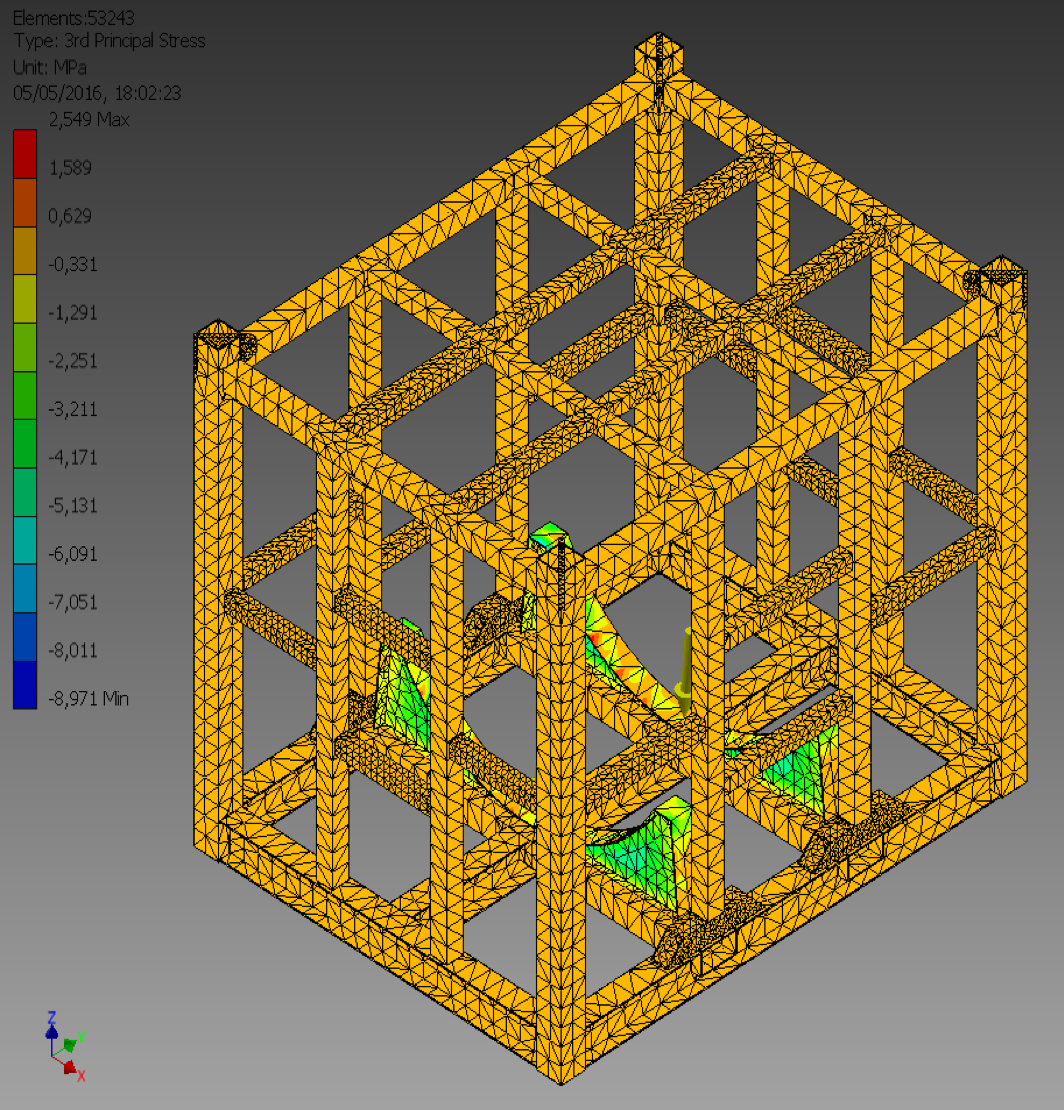Click the blue Z axis arrow of triad
Viewport: 1064px width, 1110px height.
pos(52,1024)
